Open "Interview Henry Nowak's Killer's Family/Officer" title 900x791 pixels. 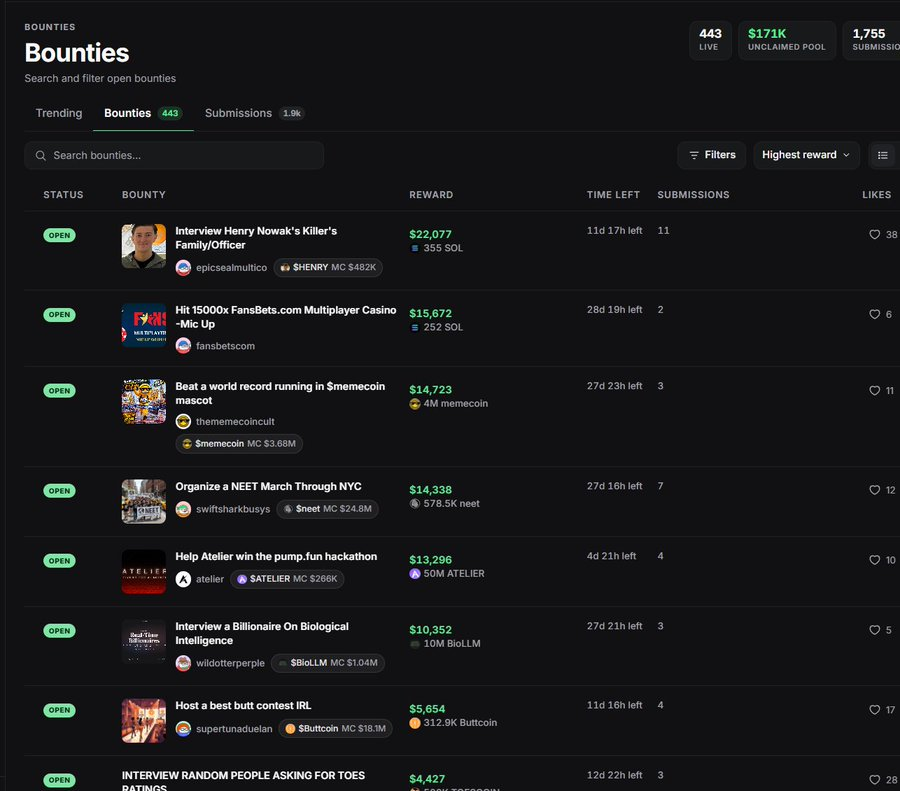[x=256, y=238]
